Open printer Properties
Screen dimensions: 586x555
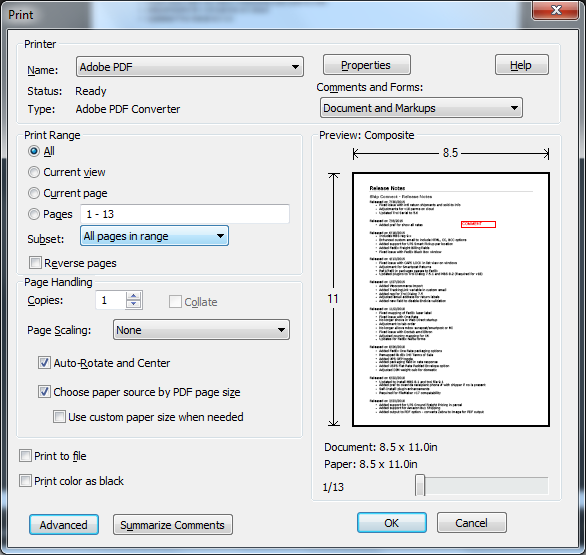(x=367, y=65)
